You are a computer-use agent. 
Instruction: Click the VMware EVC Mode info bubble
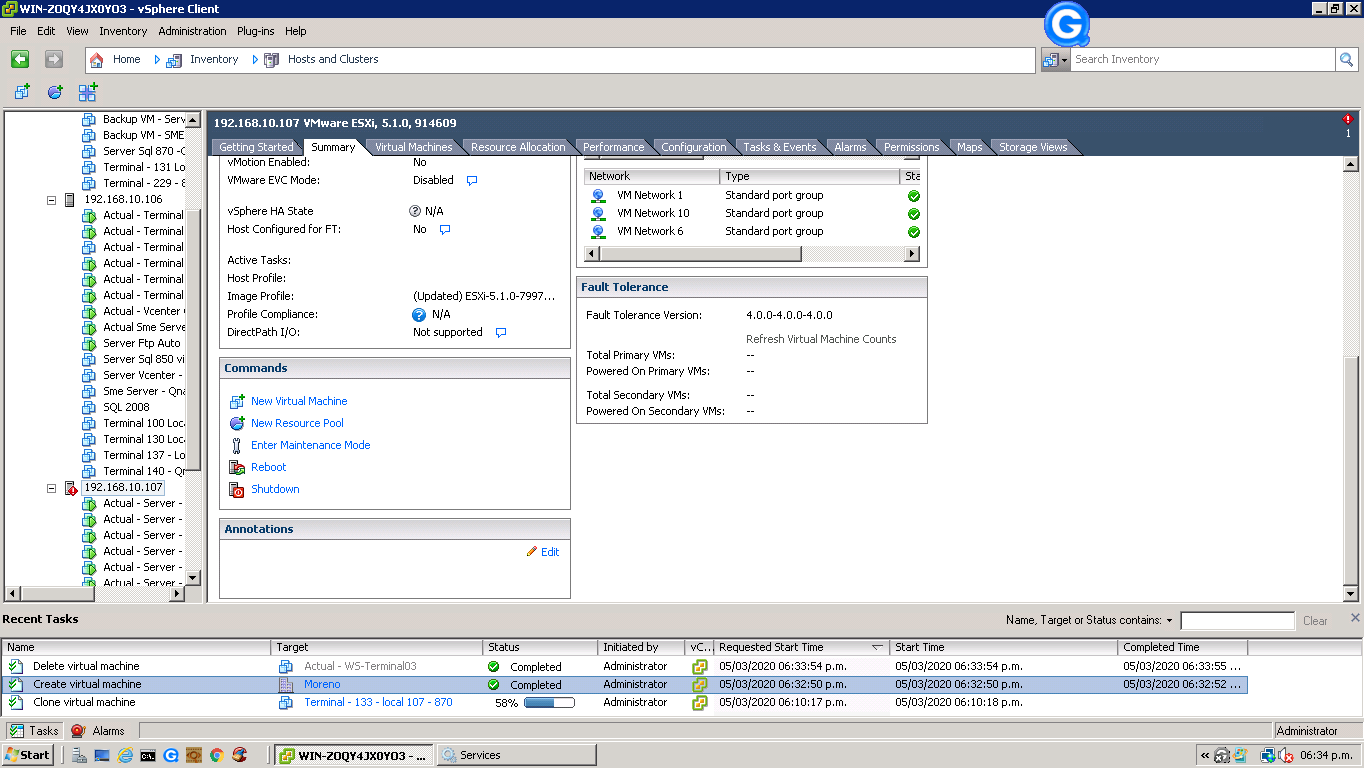(472, 181)
